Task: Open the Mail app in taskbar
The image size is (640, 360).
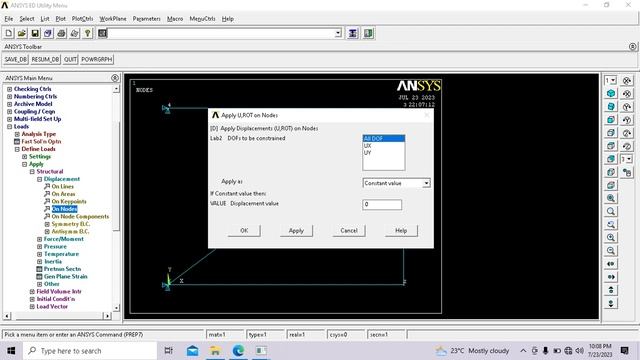Action: (192, 350)
